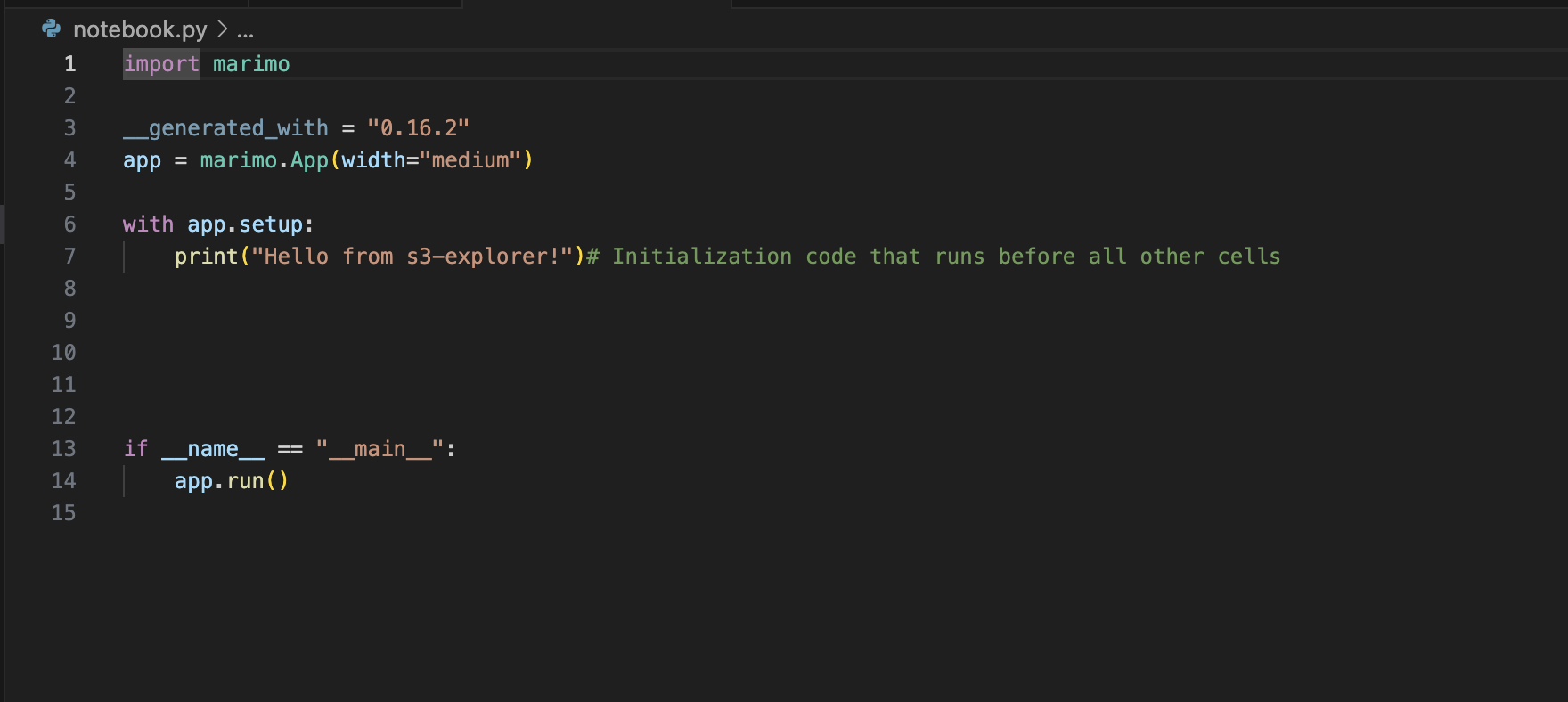Click line number 15 in gutter
1568x702 pixels.
pos(64,513)
